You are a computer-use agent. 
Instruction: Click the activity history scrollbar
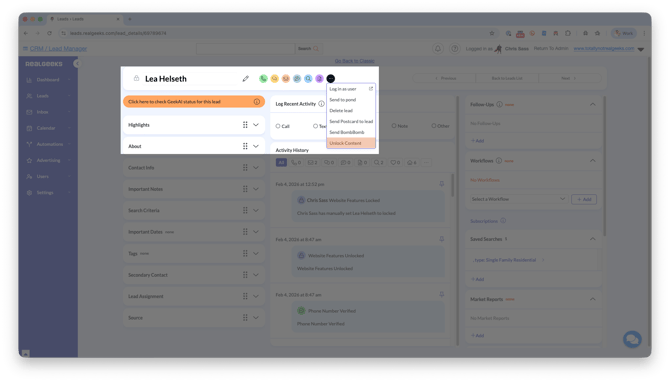[x=452, y=185]
